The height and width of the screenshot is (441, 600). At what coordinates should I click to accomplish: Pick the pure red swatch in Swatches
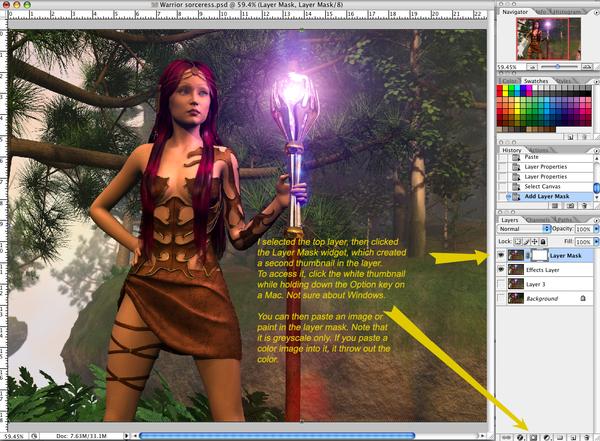pyautogui.click(x=500, y=88)
